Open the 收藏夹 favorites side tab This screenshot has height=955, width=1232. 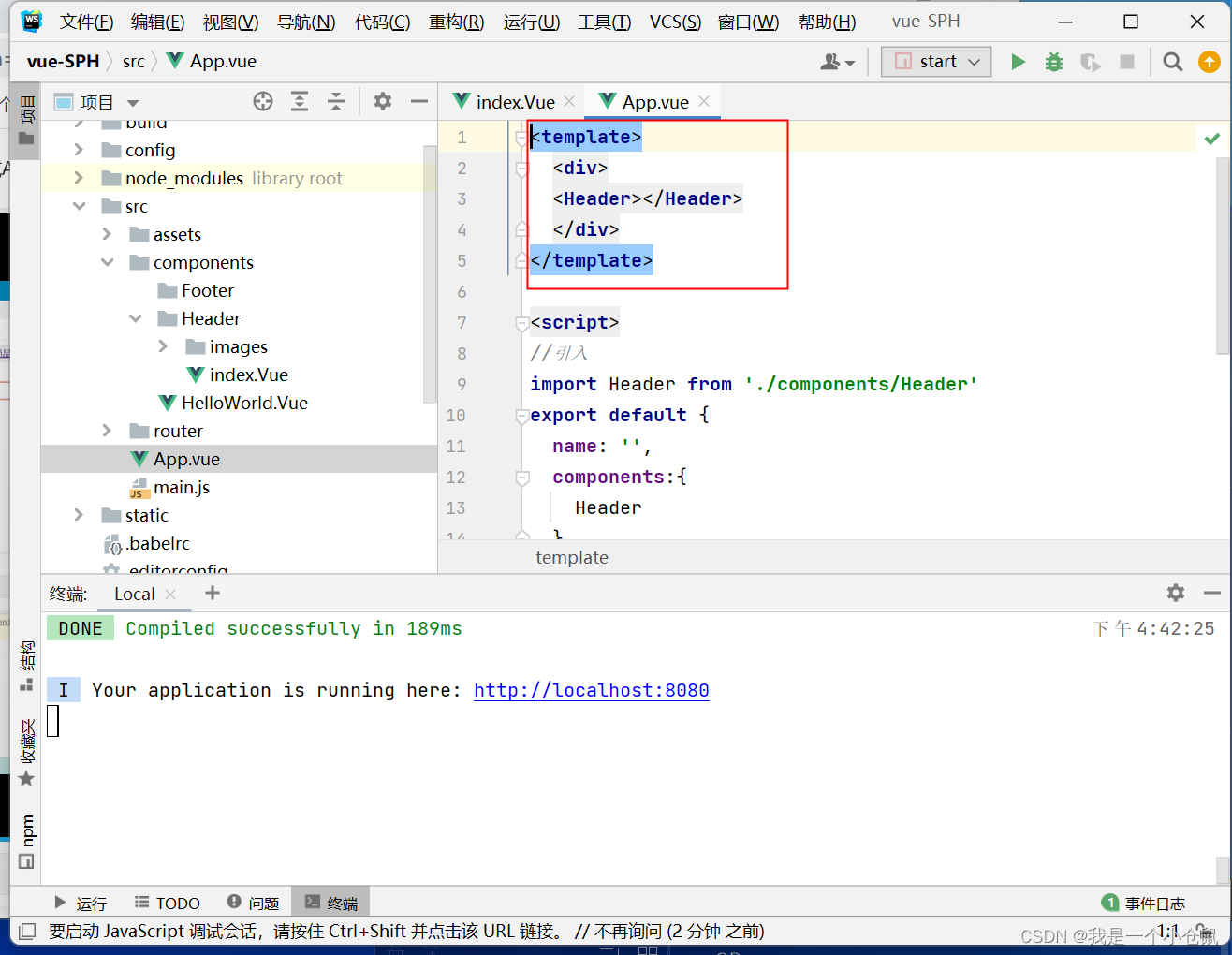[x=27, y=754]
